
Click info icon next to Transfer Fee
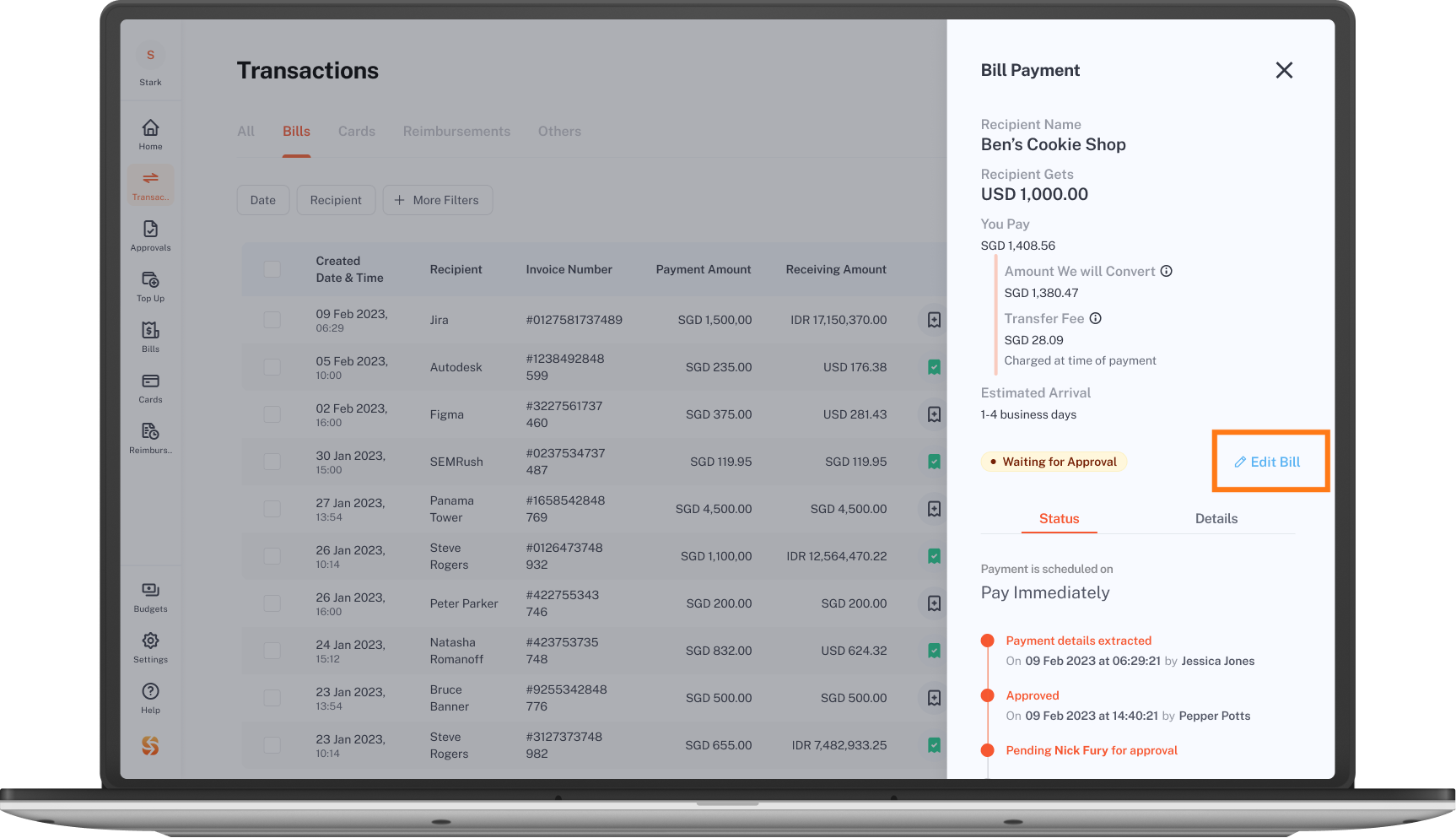coord(1096,318)
